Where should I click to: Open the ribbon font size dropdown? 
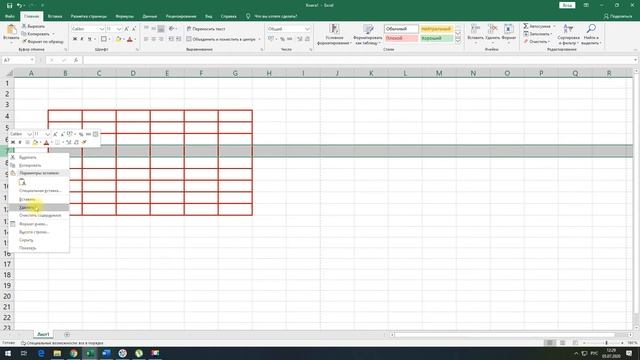(x=119, y=29)
